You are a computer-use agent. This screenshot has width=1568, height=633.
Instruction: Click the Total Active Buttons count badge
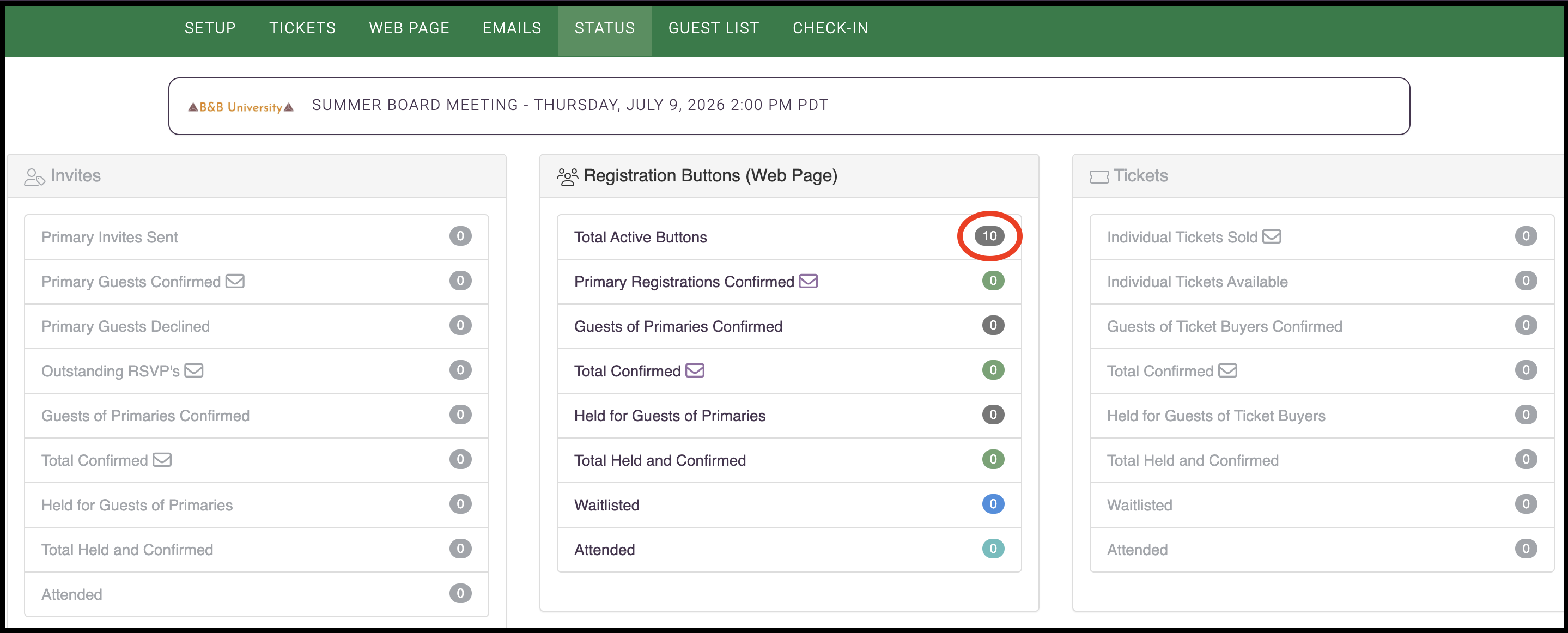pos(989,235)
